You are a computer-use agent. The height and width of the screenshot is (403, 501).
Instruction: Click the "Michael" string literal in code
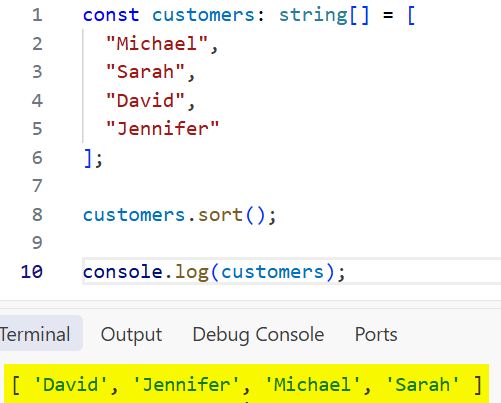coord(157,44)
